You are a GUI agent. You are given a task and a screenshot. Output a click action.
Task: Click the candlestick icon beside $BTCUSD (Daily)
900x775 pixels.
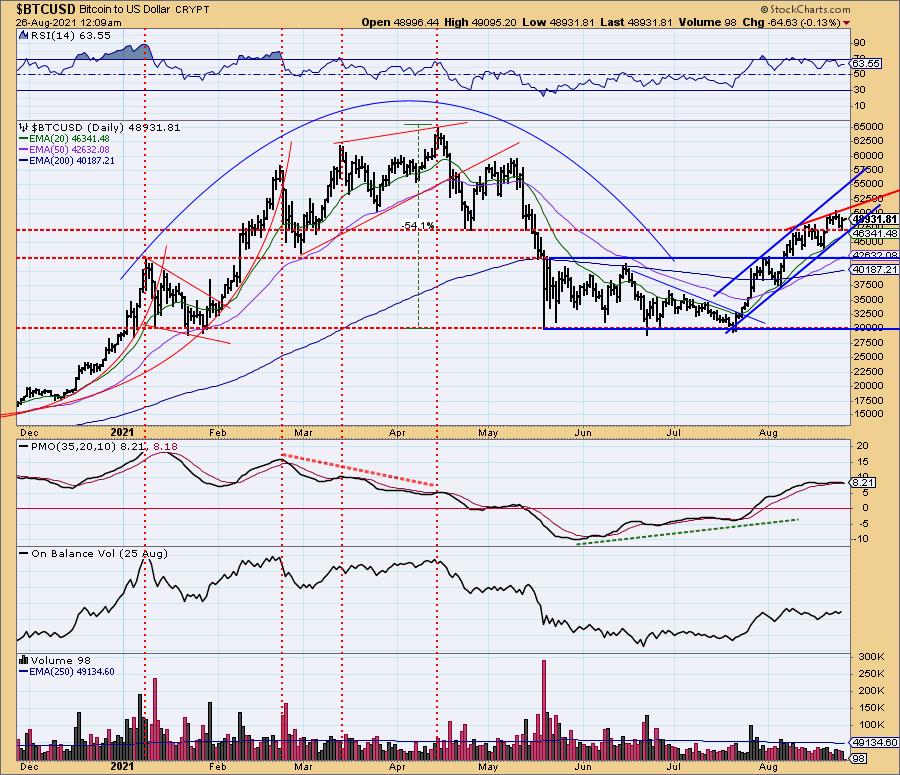(23, 127)
